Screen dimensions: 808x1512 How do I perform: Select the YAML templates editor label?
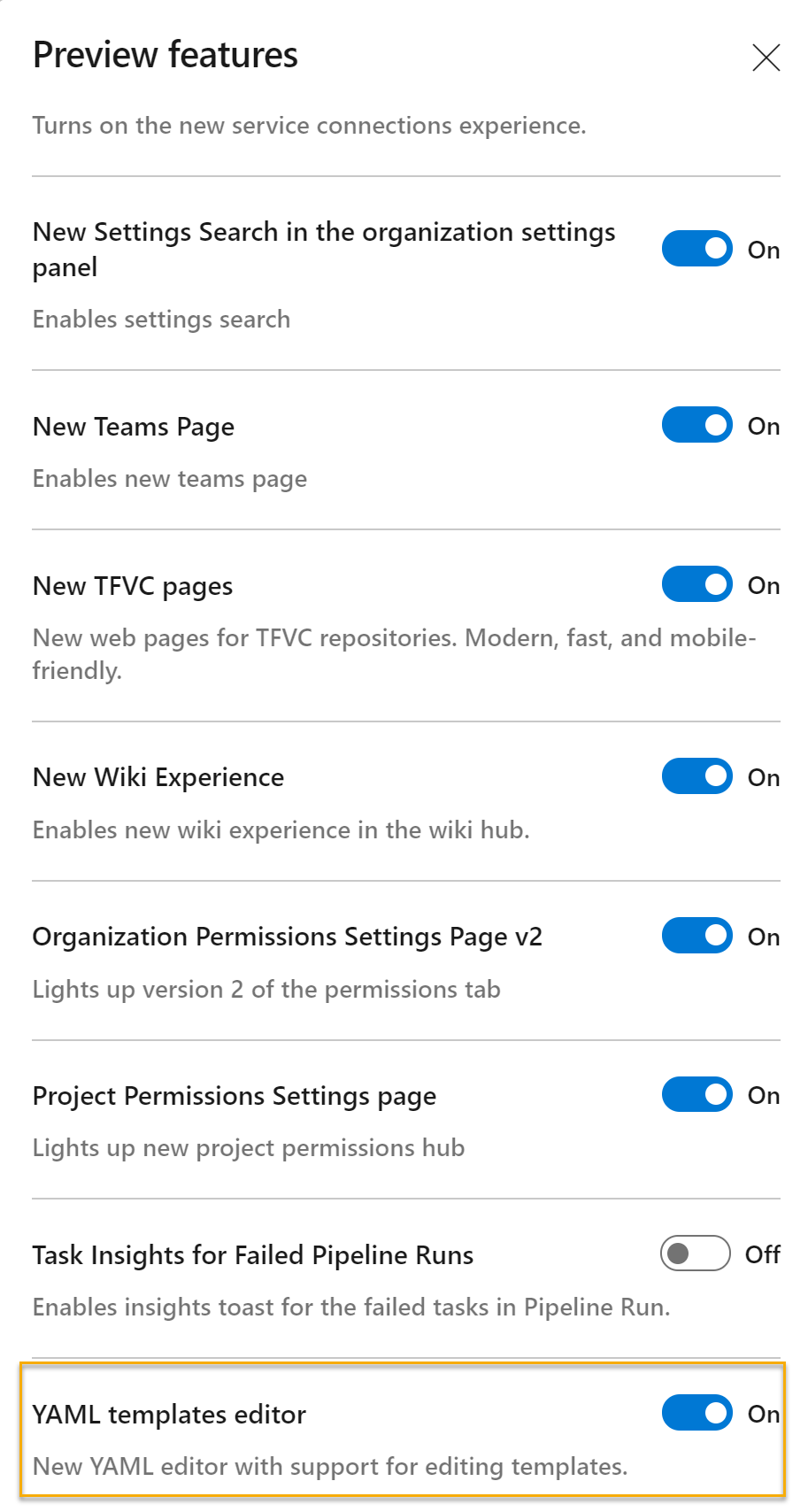click(x=168, y=1415)
